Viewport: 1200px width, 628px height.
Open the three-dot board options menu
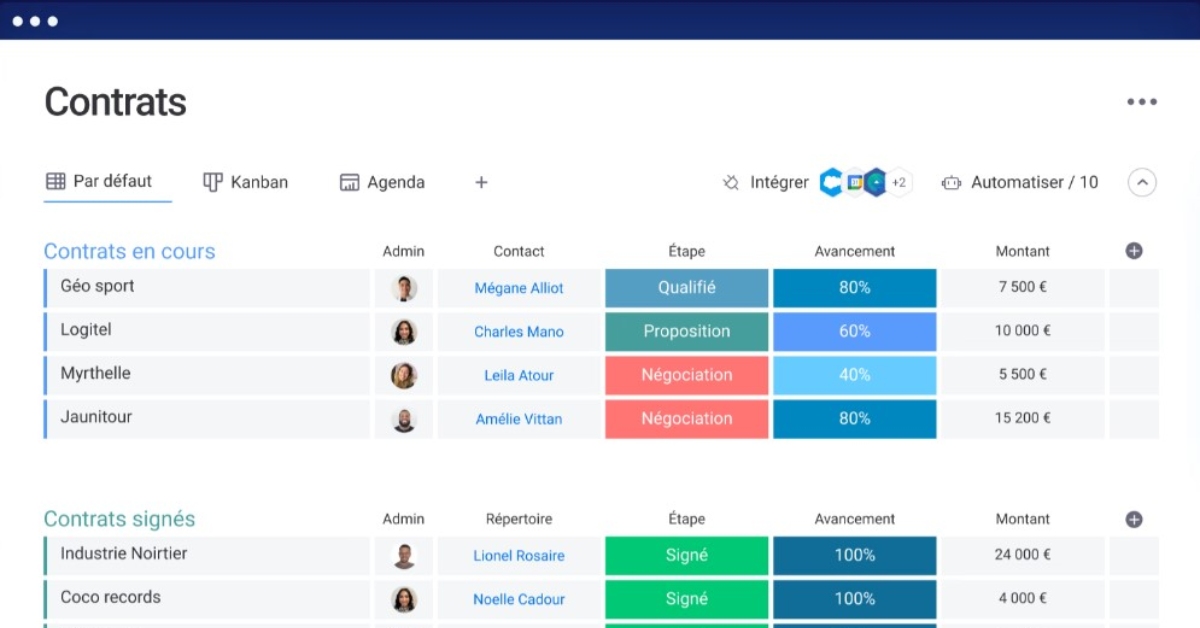point(1141,102)
